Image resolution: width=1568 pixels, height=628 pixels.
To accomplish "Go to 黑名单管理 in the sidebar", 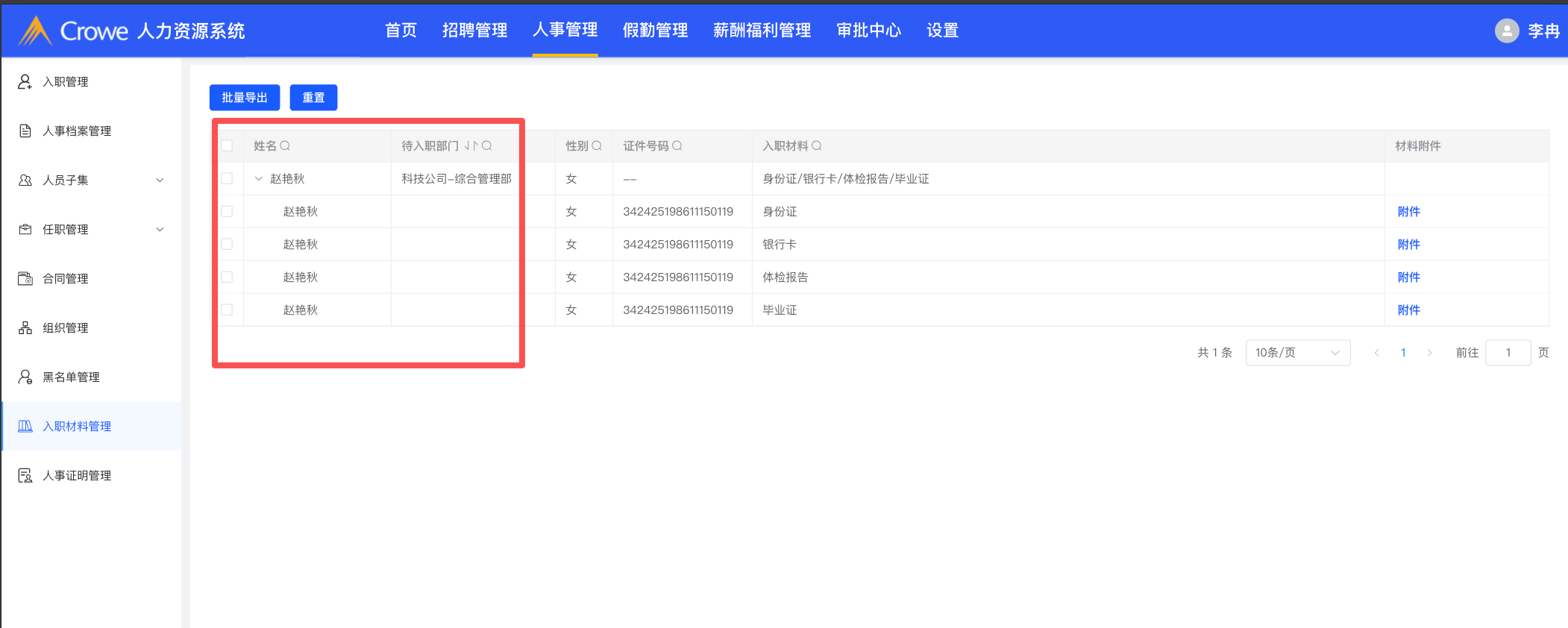I will 71,377.
